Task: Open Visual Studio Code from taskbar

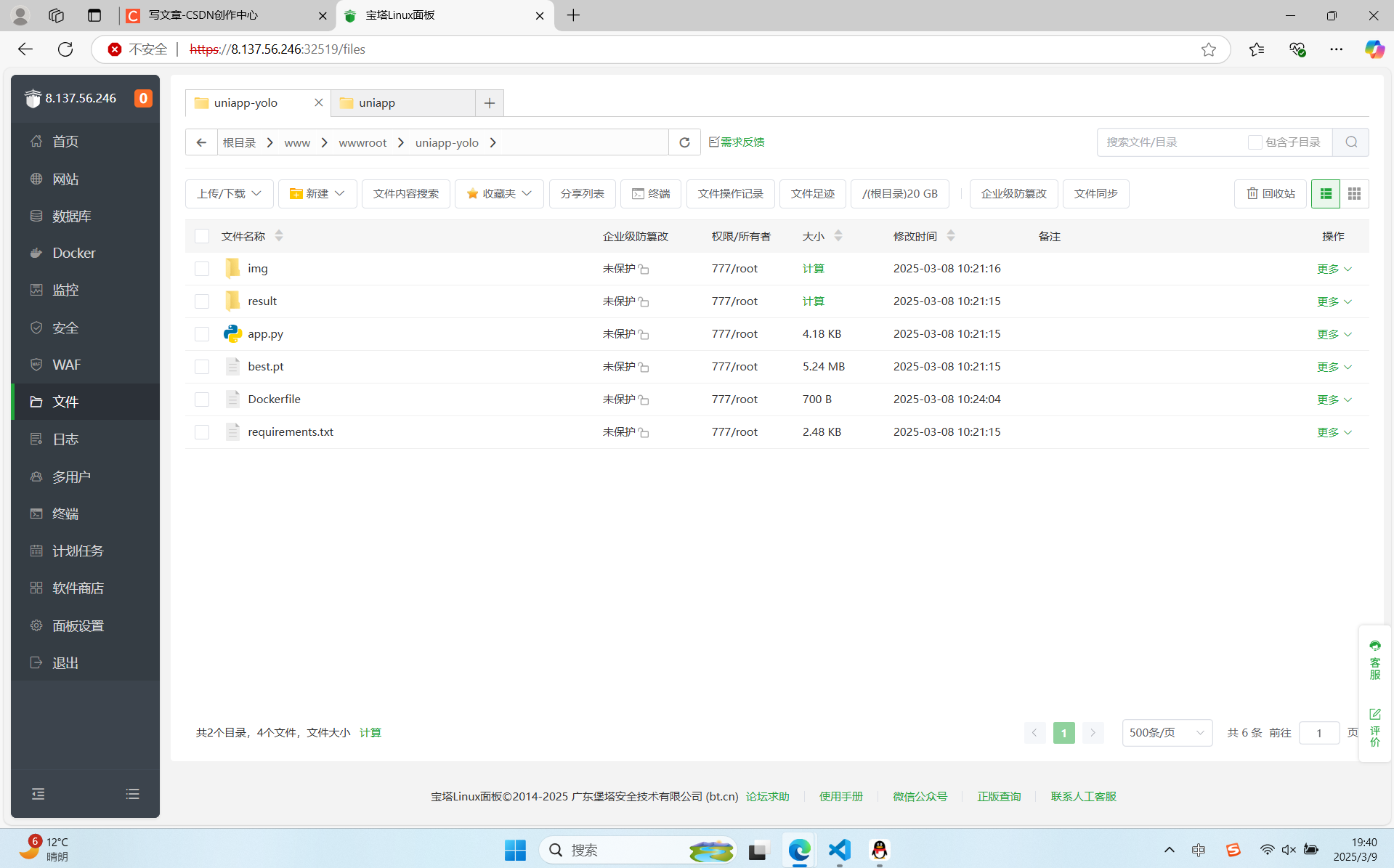Action: point(839,850)
